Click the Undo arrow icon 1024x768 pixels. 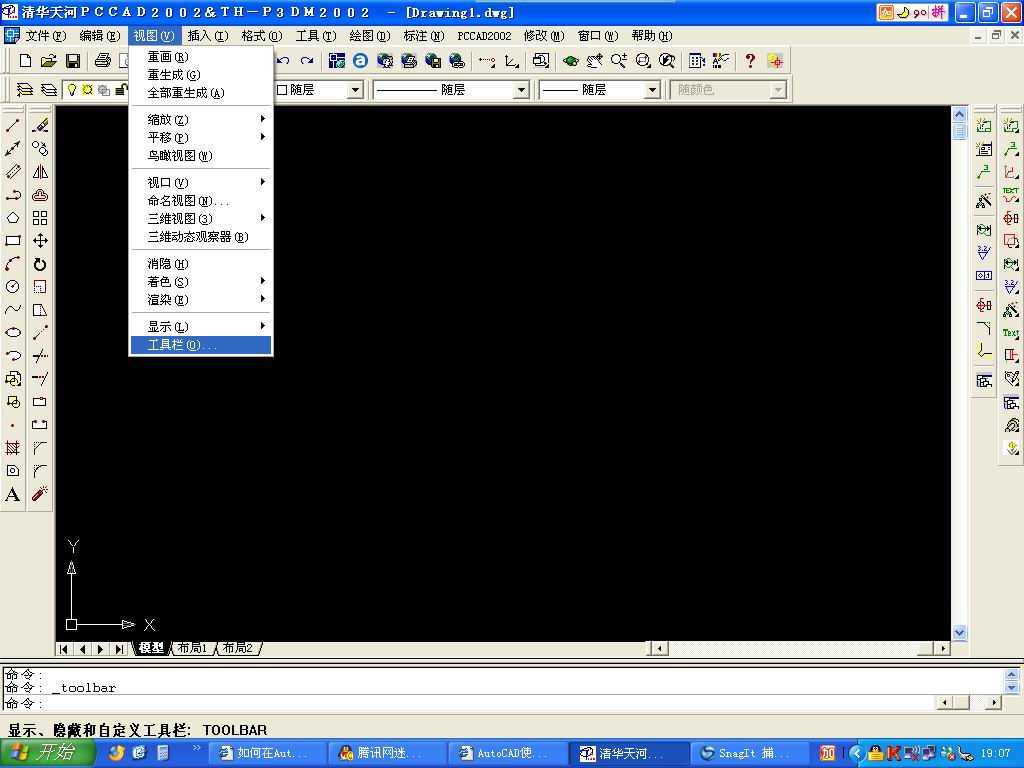coord(283,61)
